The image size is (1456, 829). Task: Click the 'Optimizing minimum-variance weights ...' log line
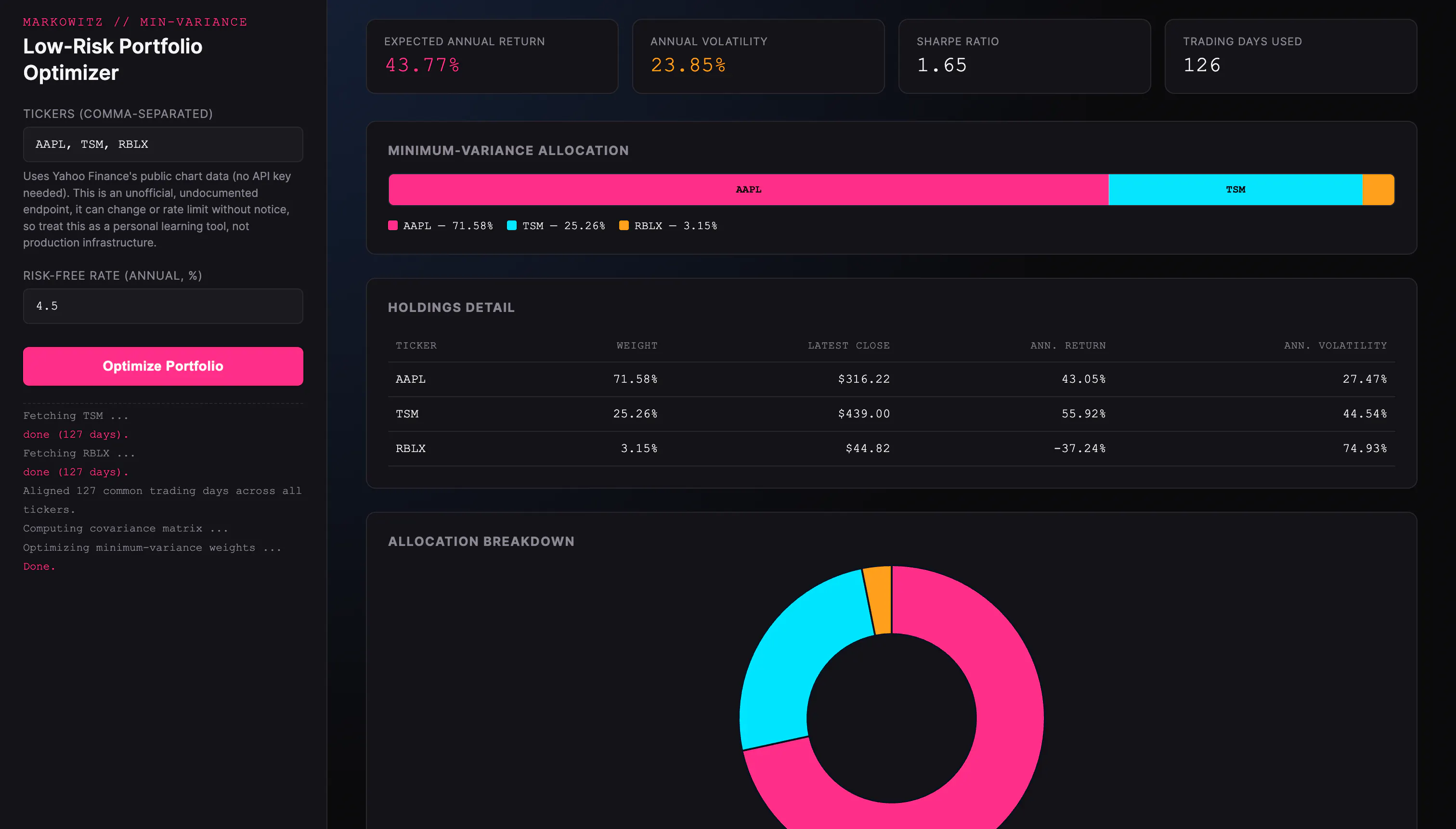coord(152,548)
